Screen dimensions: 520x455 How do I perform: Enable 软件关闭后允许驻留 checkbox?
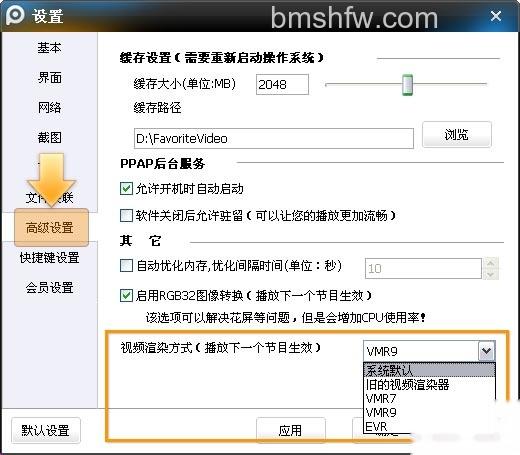(126, 215)
